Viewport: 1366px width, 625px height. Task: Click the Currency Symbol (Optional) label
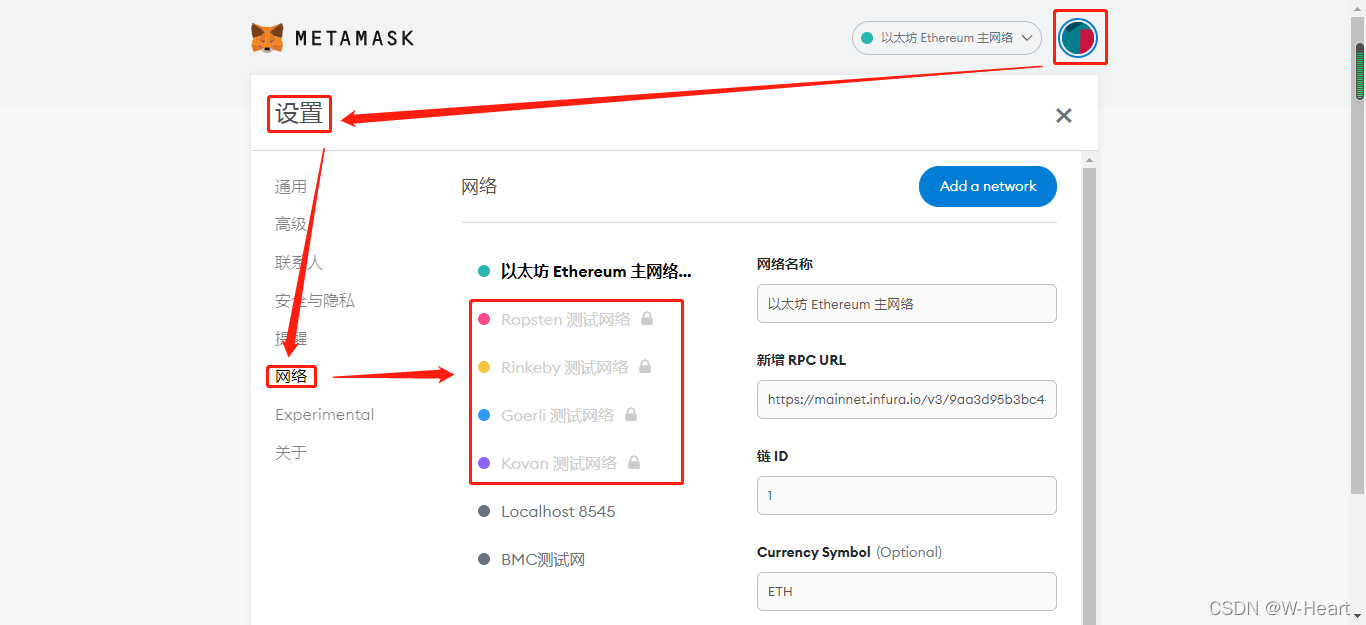[x=849, y=552]
